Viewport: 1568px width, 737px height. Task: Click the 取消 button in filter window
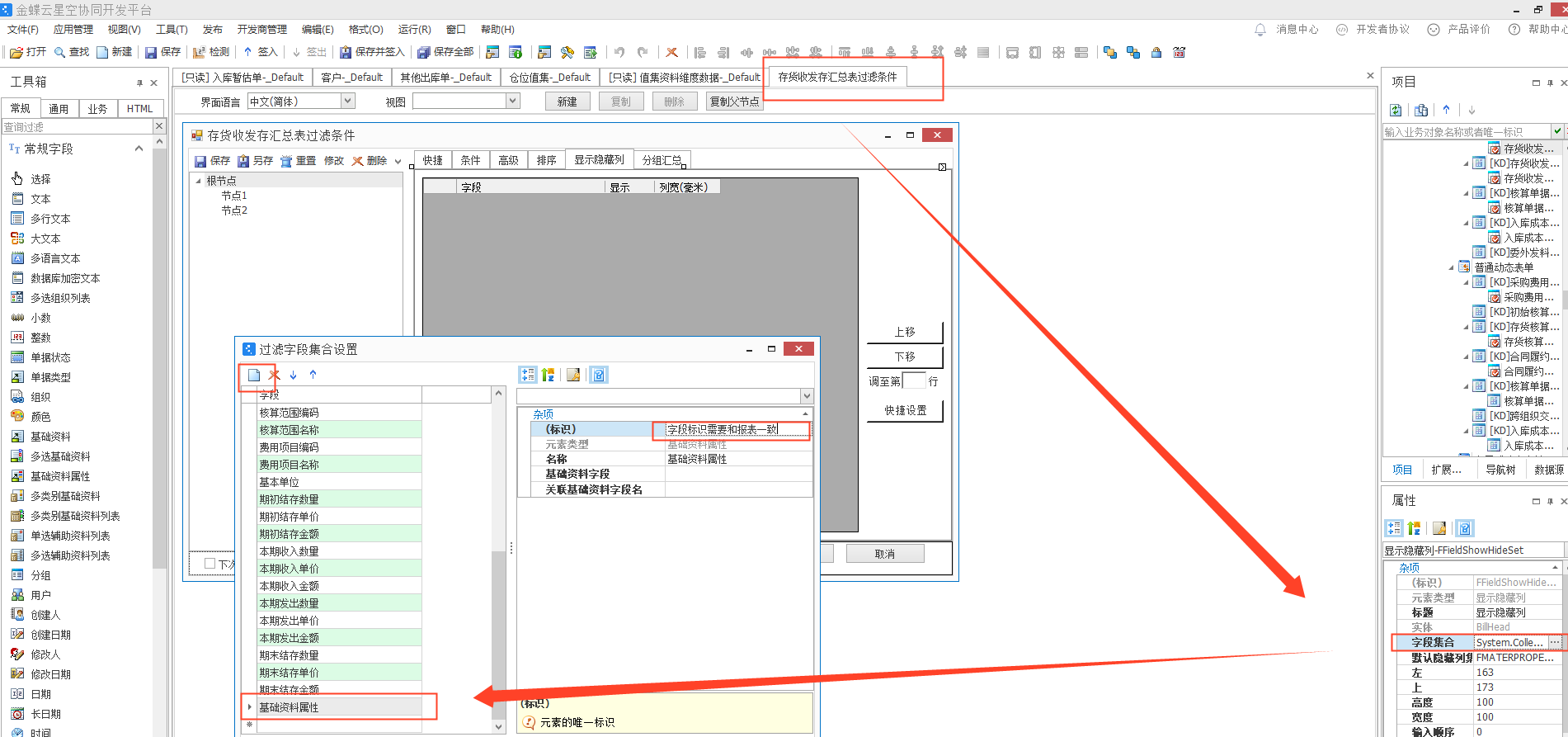point(885,554)
